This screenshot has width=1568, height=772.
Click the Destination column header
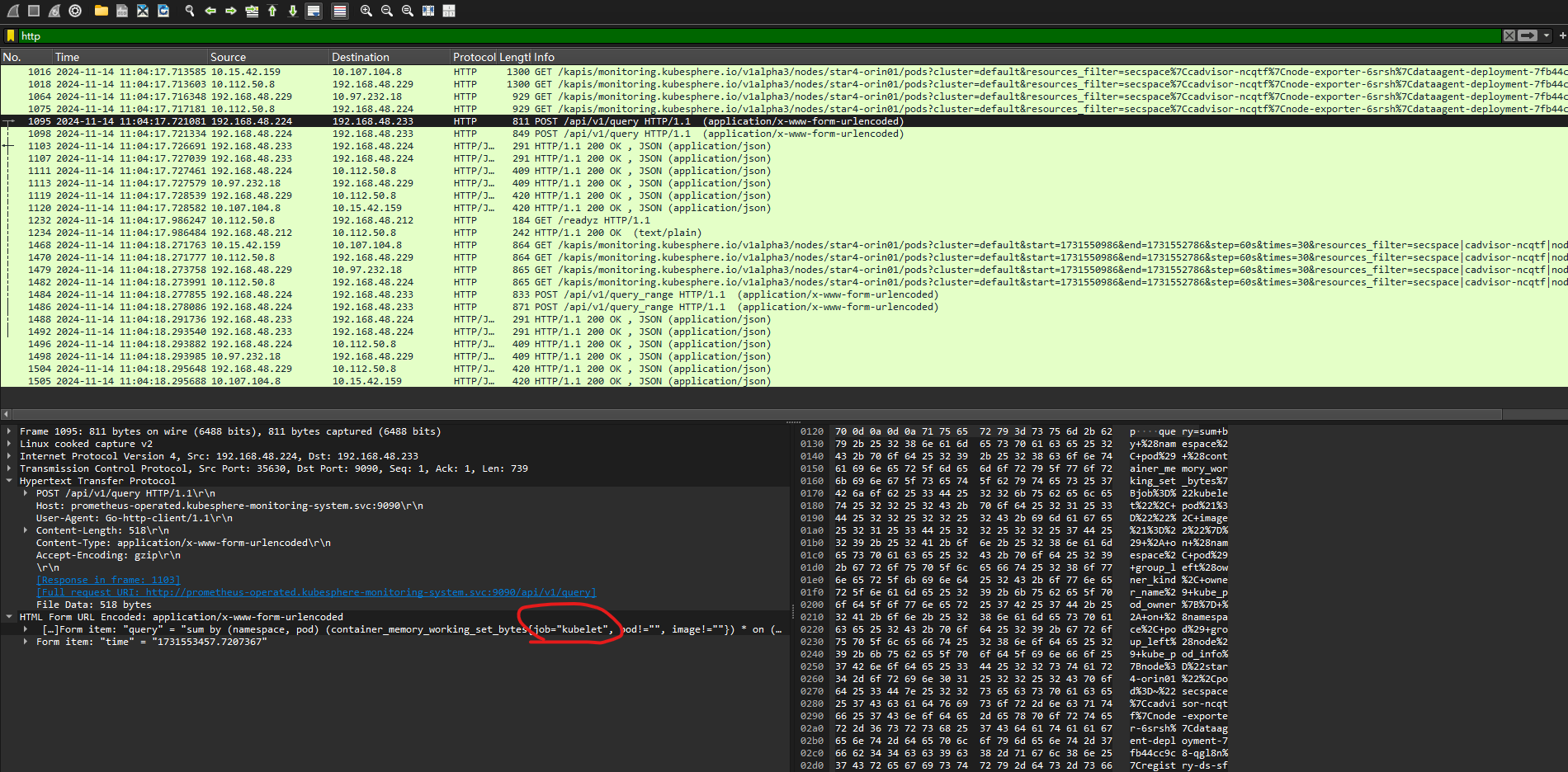[360, 57]
